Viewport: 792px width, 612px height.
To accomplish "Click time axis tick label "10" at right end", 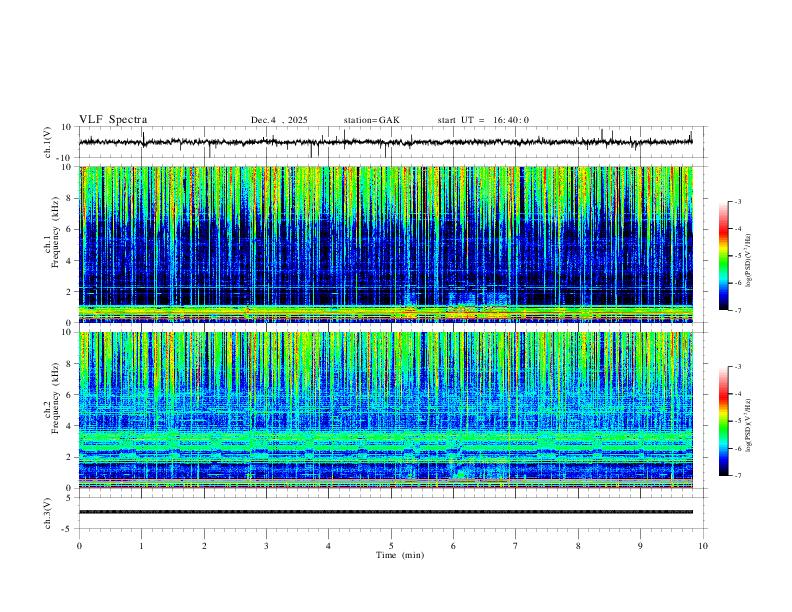I will click(x=703, y=546).
